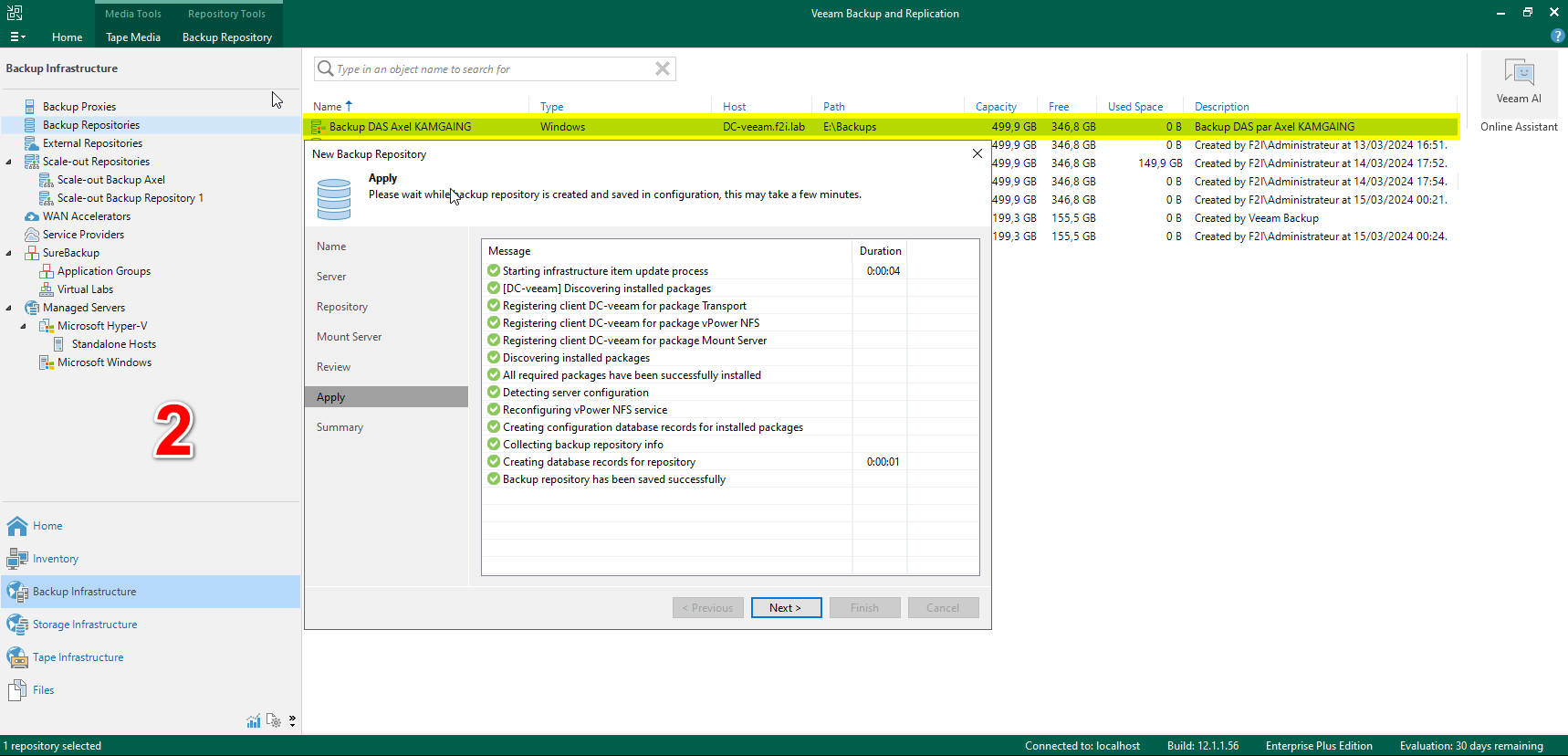Open the main hamburger menu
Screen dimensions: 1568x756
(x=17, y=37)
